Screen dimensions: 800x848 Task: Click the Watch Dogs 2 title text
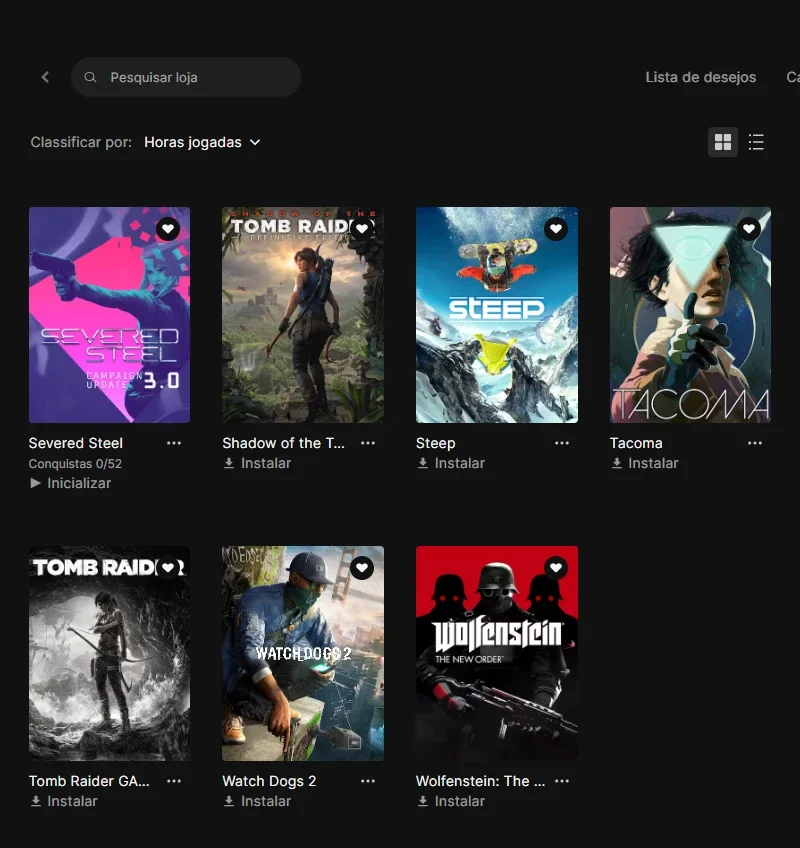point(269,781)
